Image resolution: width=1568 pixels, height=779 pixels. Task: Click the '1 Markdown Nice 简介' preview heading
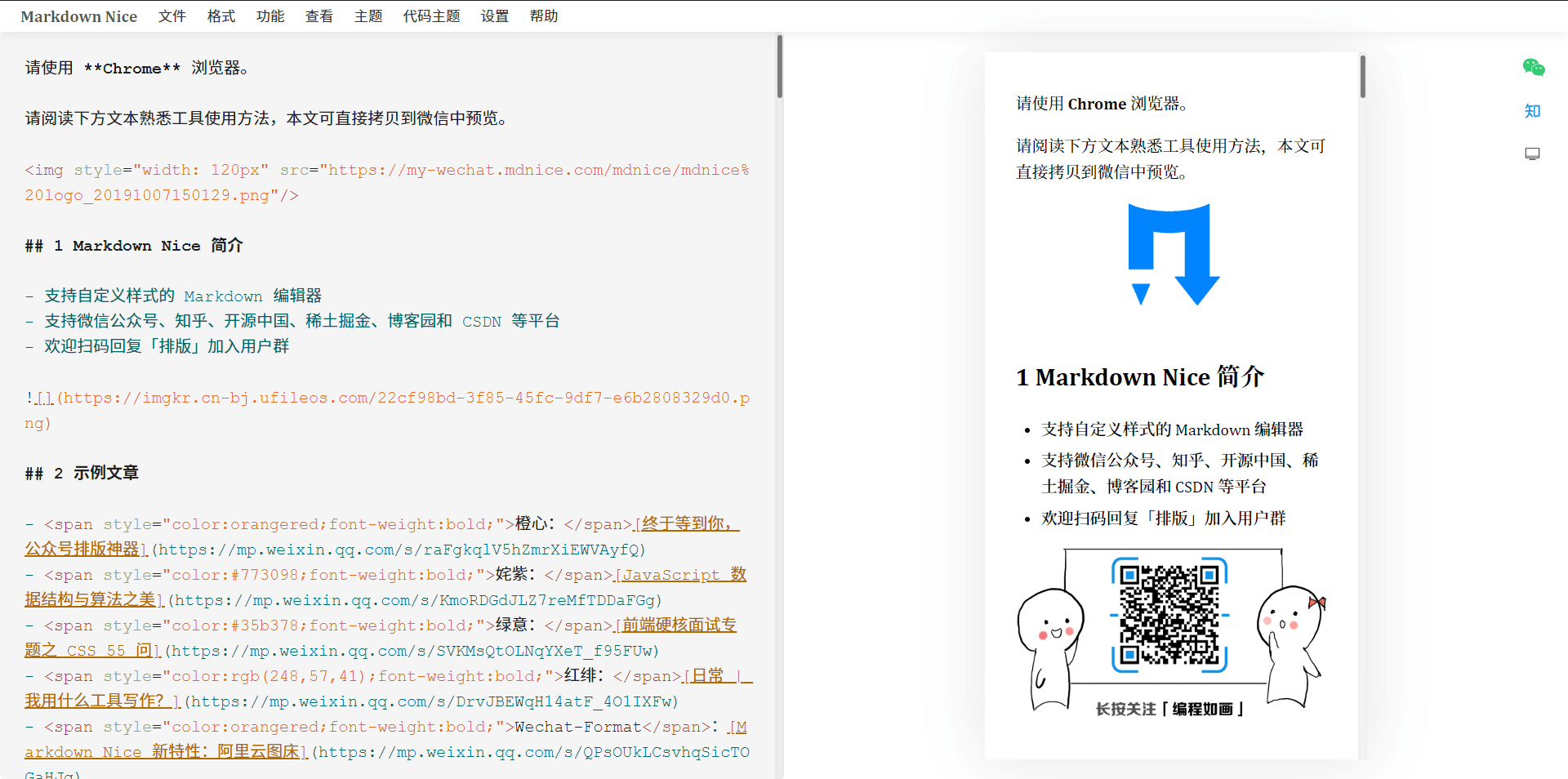coord(1140,377)
